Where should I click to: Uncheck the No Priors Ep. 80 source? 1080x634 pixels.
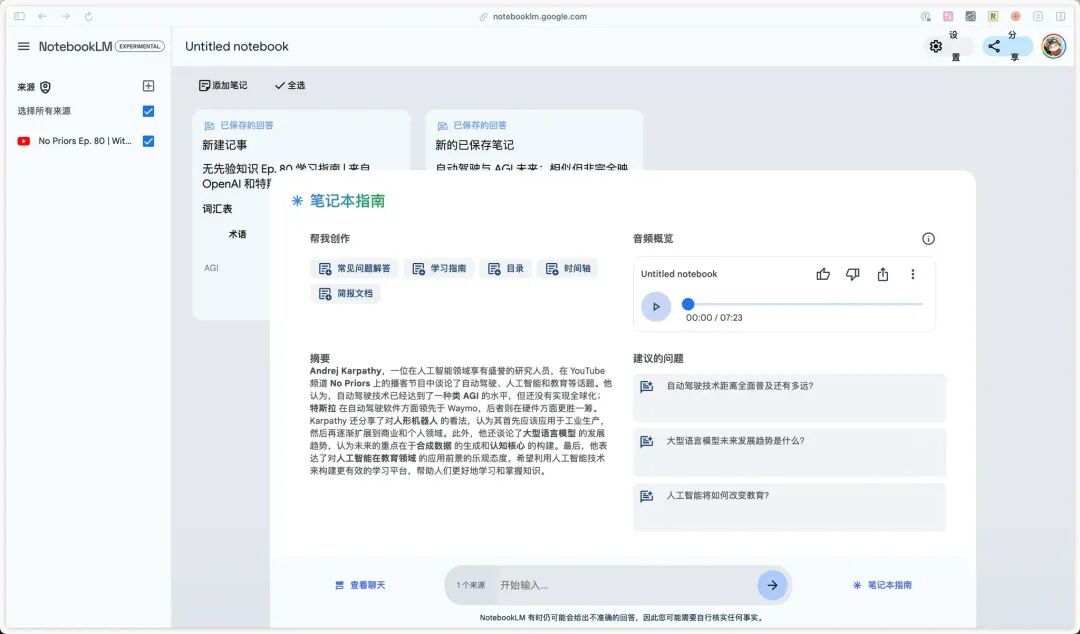pyautogui.click(x=148, y=141)
